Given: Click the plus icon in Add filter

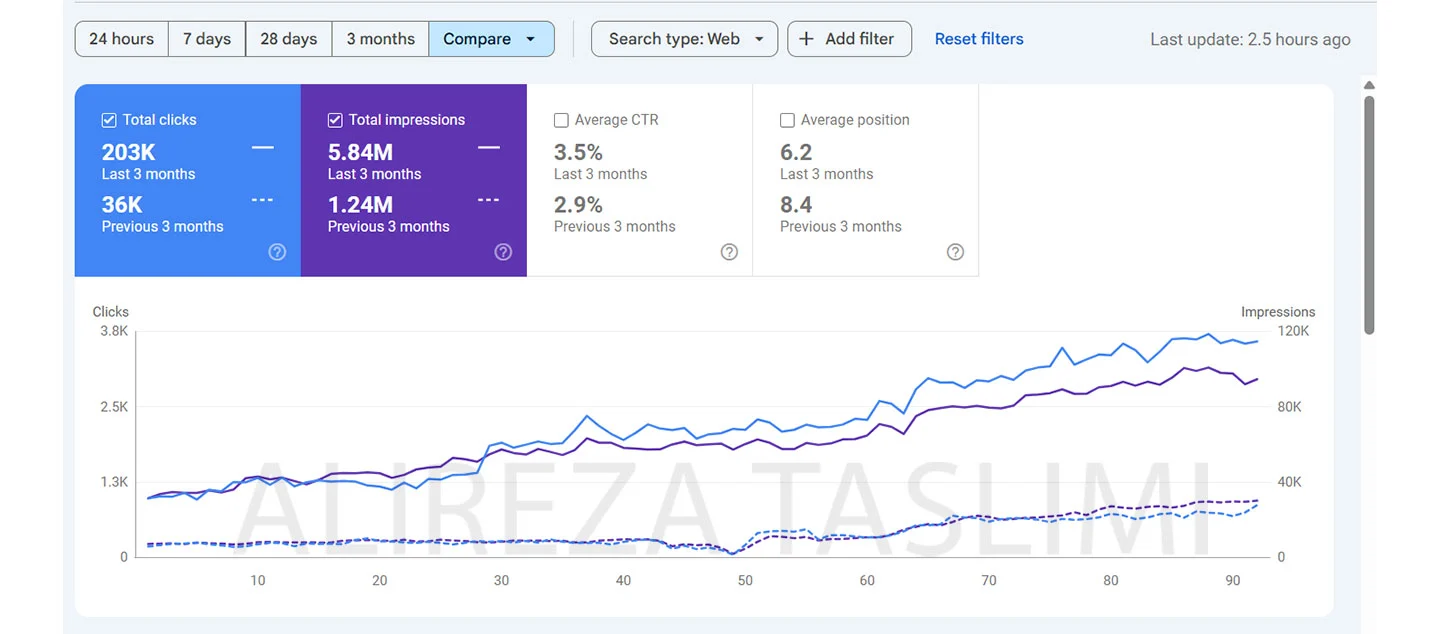Looking at the screenshot, I should (807, 39).
